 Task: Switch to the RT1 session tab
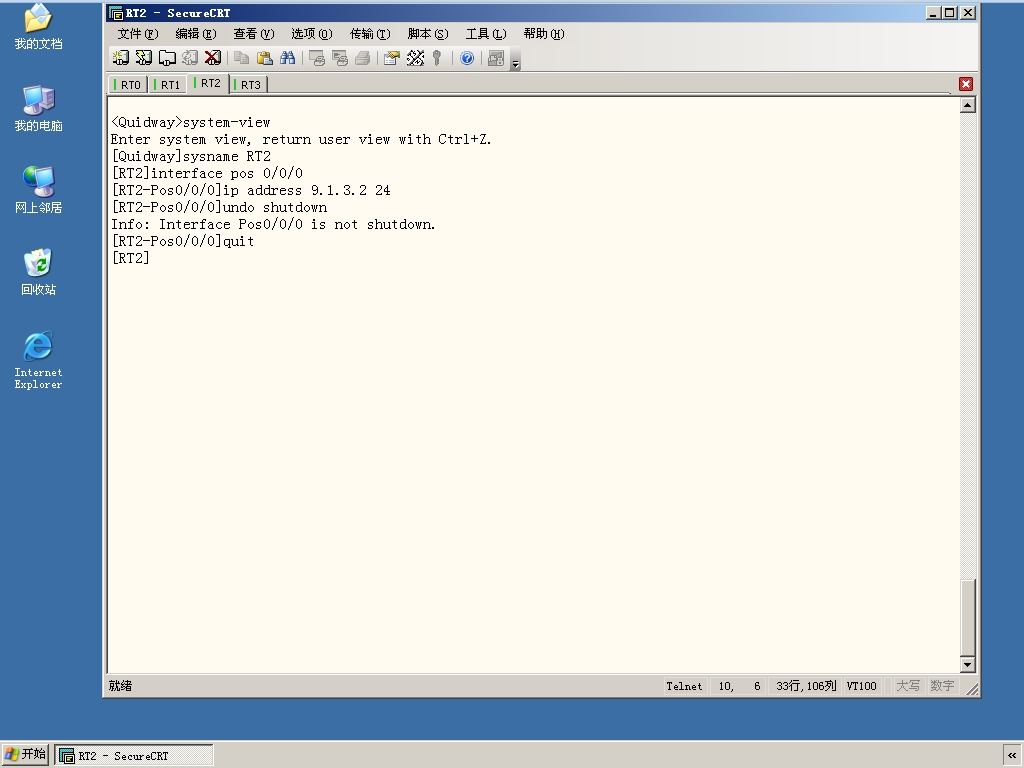168,85
